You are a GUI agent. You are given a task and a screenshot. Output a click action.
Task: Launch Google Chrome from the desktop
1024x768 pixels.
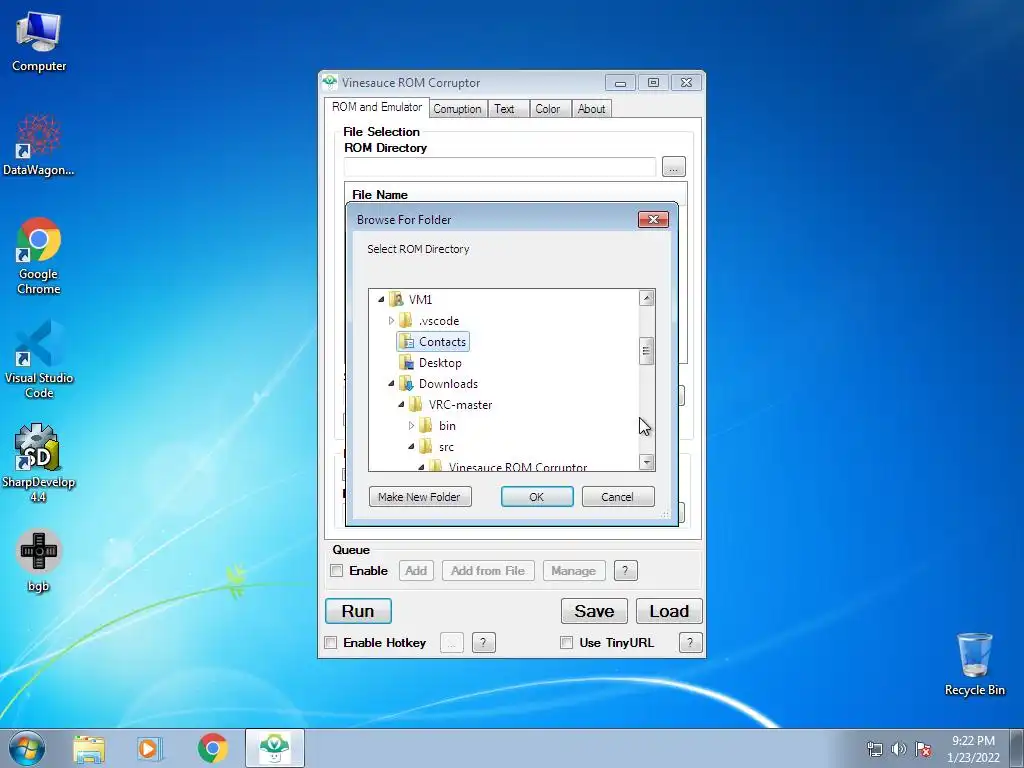(39, 255)
